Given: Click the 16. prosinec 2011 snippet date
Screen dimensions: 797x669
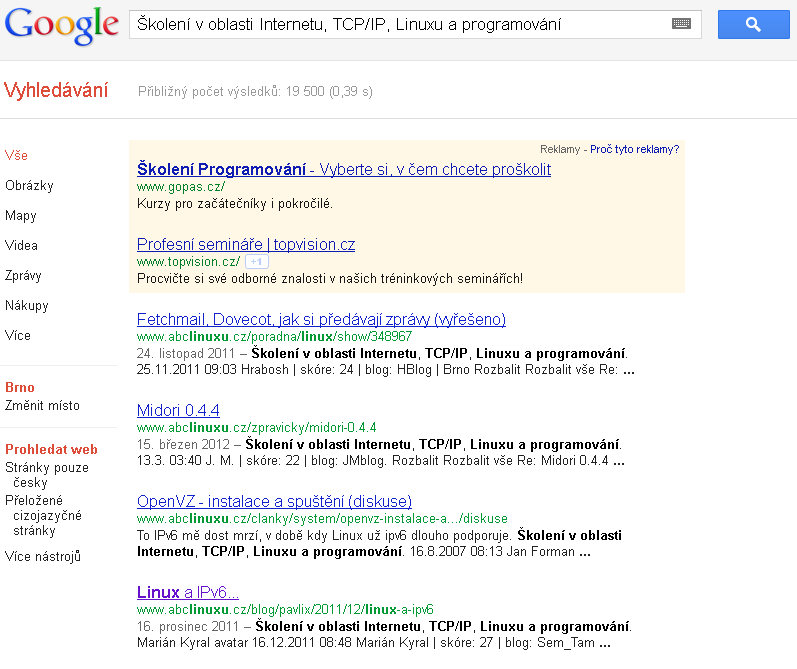Looking at the screenshot, I should [188, 626].
